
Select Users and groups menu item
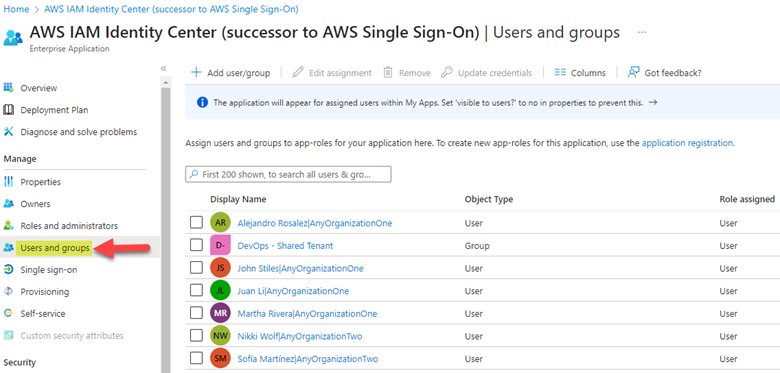[55, 248]
